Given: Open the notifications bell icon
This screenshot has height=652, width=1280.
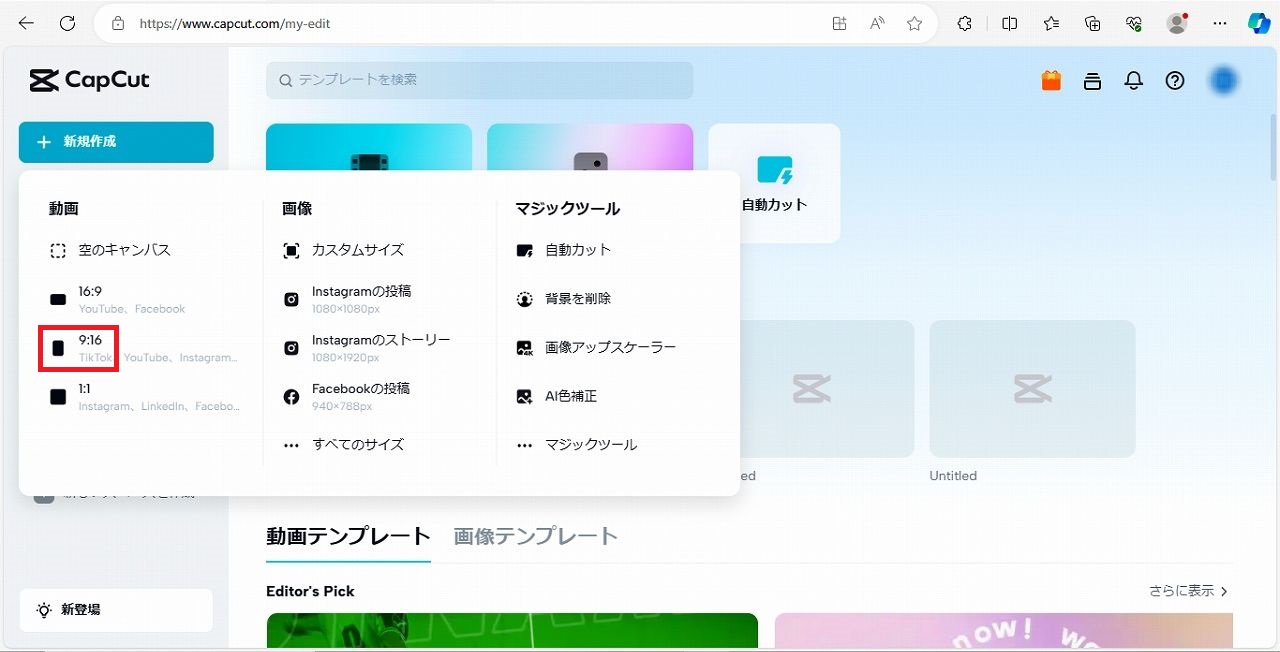Looking at the screenshot, I should (1133, 81).
